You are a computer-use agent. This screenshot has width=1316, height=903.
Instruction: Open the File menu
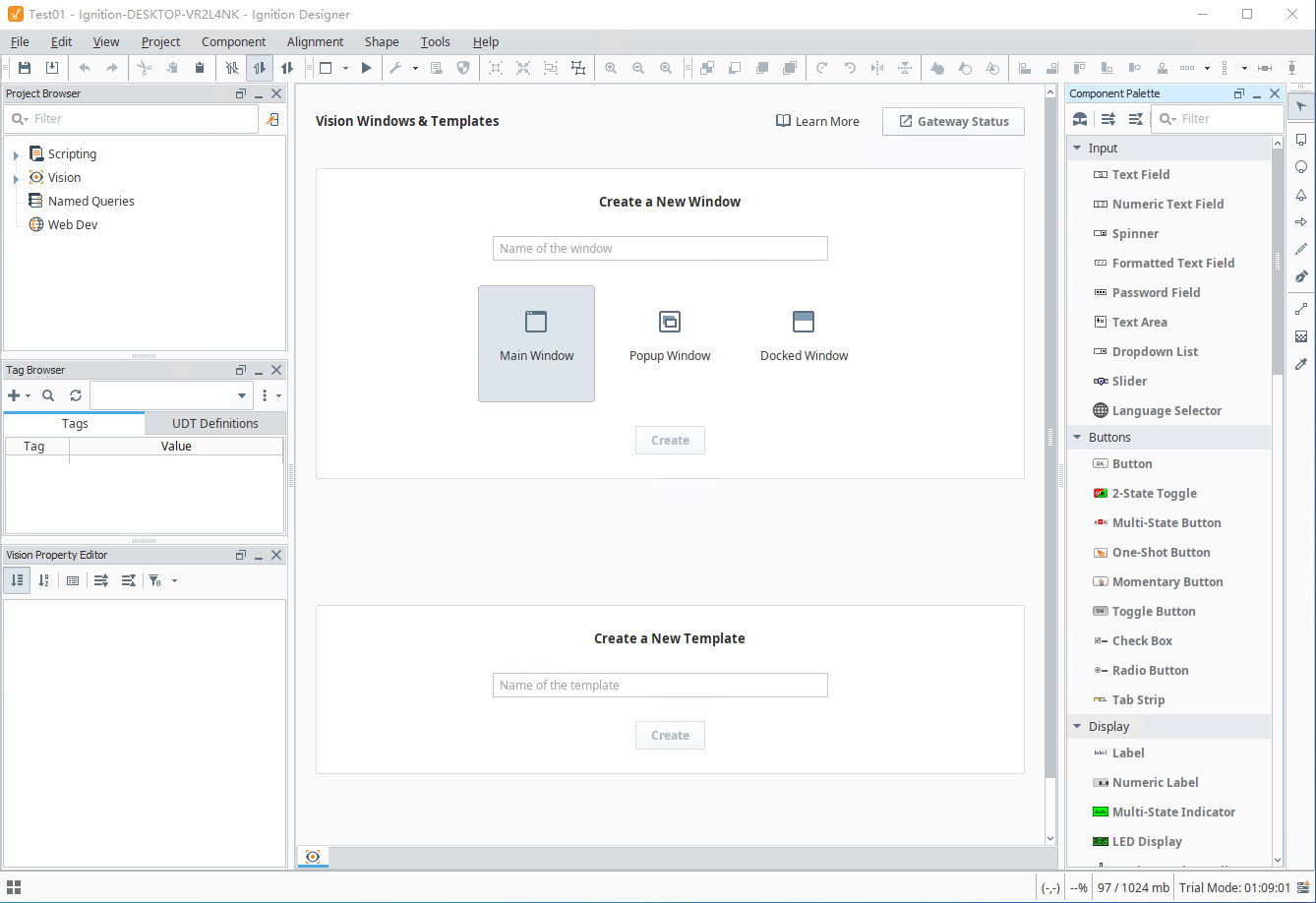coord(20,41)
